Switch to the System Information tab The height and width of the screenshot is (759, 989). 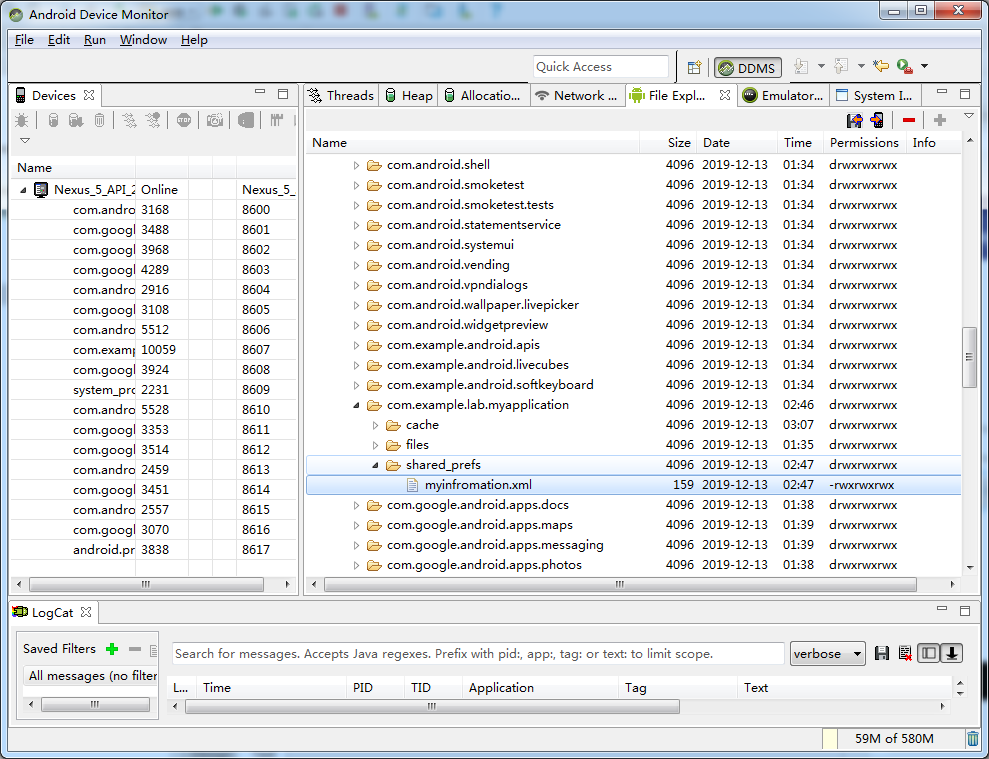874,96
